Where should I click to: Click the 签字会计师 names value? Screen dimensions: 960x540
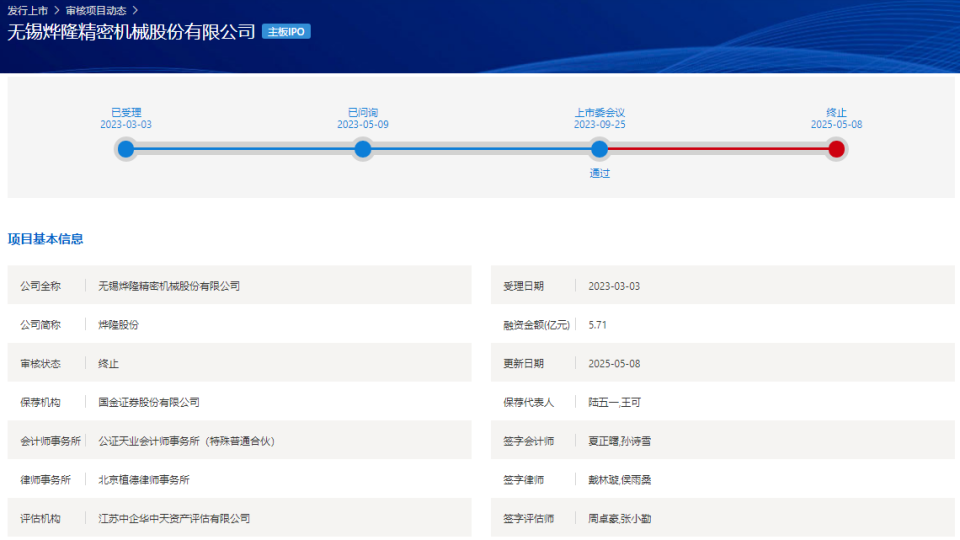[x=620, y=441]
